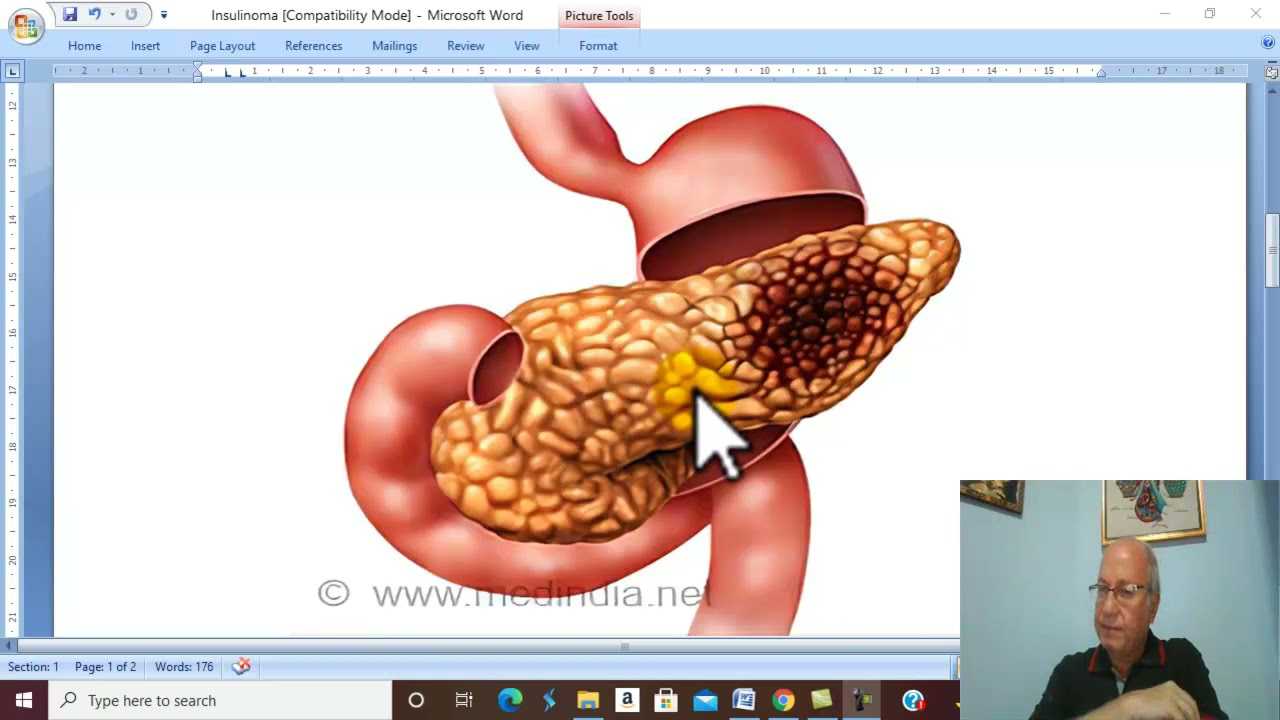Open the undo history dropdown arrow
The image size is (1280, 720).
[x=112, y=14]
